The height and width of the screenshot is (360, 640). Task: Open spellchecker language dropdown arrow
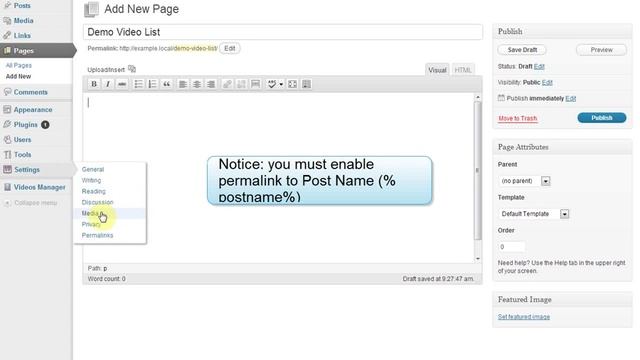(x=281, y=84)
